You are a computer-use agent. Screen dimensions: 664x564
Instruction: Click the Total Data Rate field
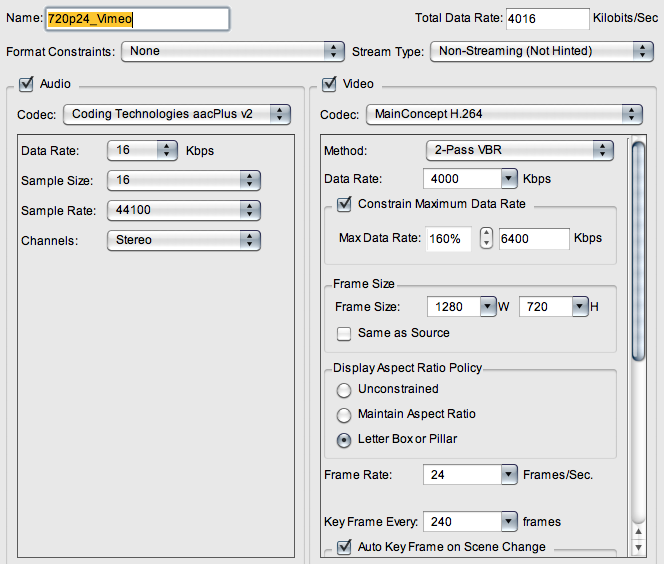click(x=547, y=19)
